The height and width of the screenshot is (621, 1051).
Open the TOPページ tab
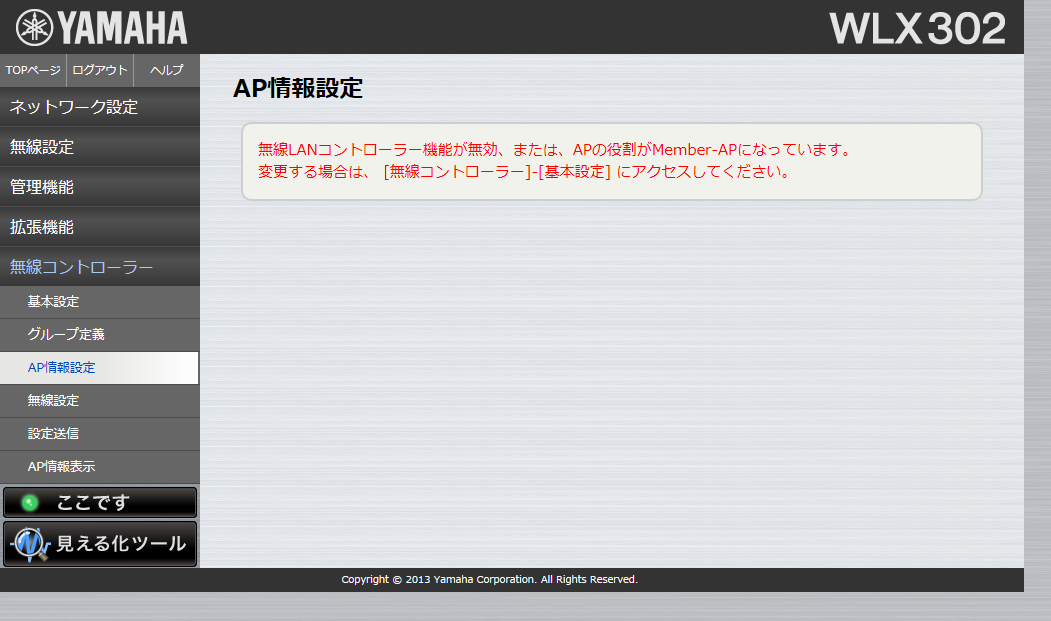33,70
